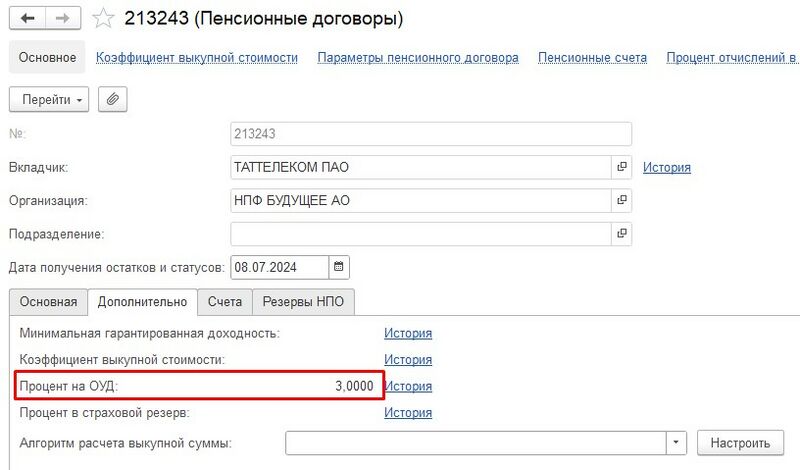Open Процент отчислений navigation link
The height and width of the screenshot is (470, 800).
(x=733, y=58)
